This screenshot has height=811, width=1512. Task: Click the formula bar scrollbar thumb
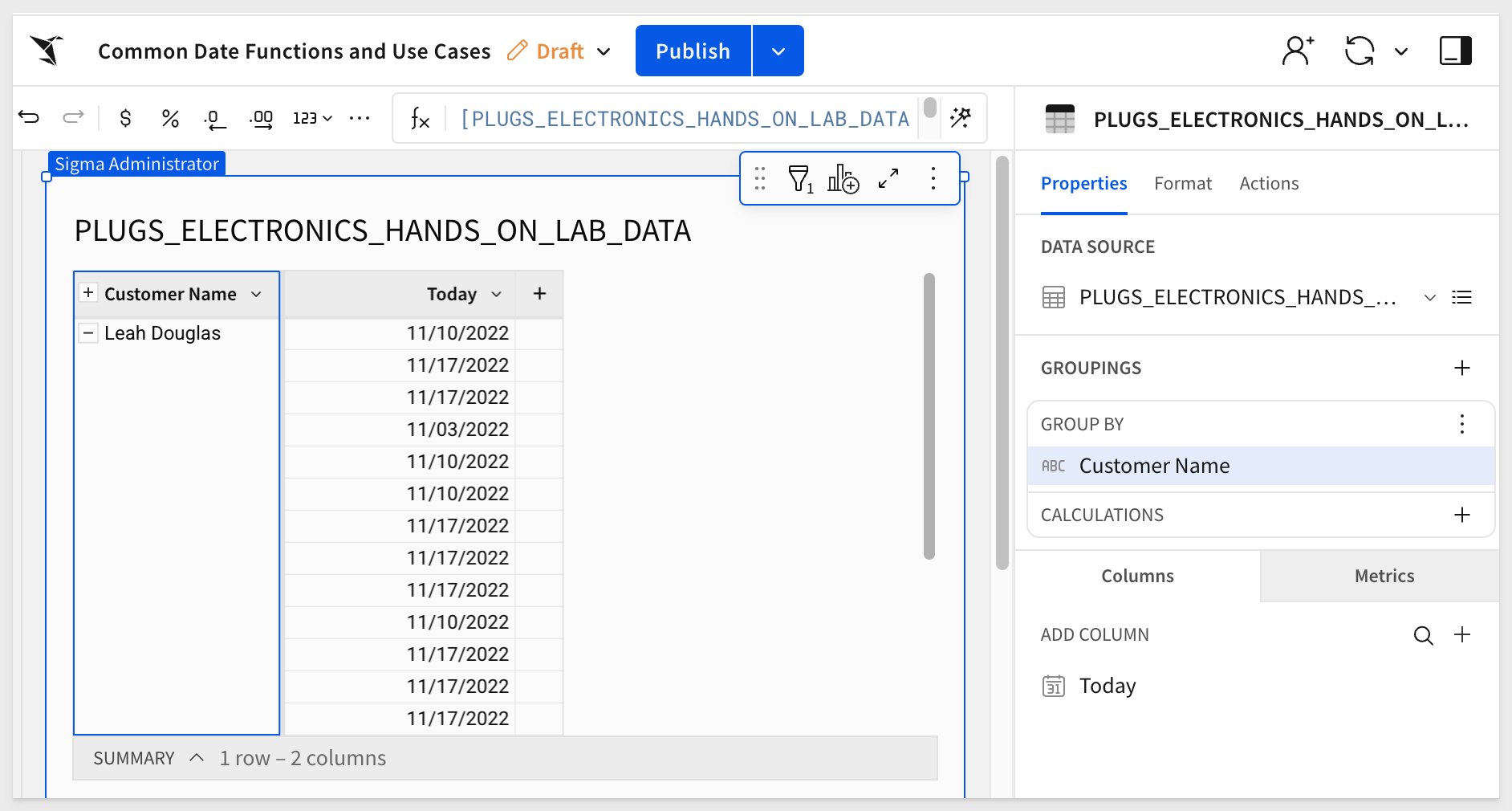click(x=930, y=108)
